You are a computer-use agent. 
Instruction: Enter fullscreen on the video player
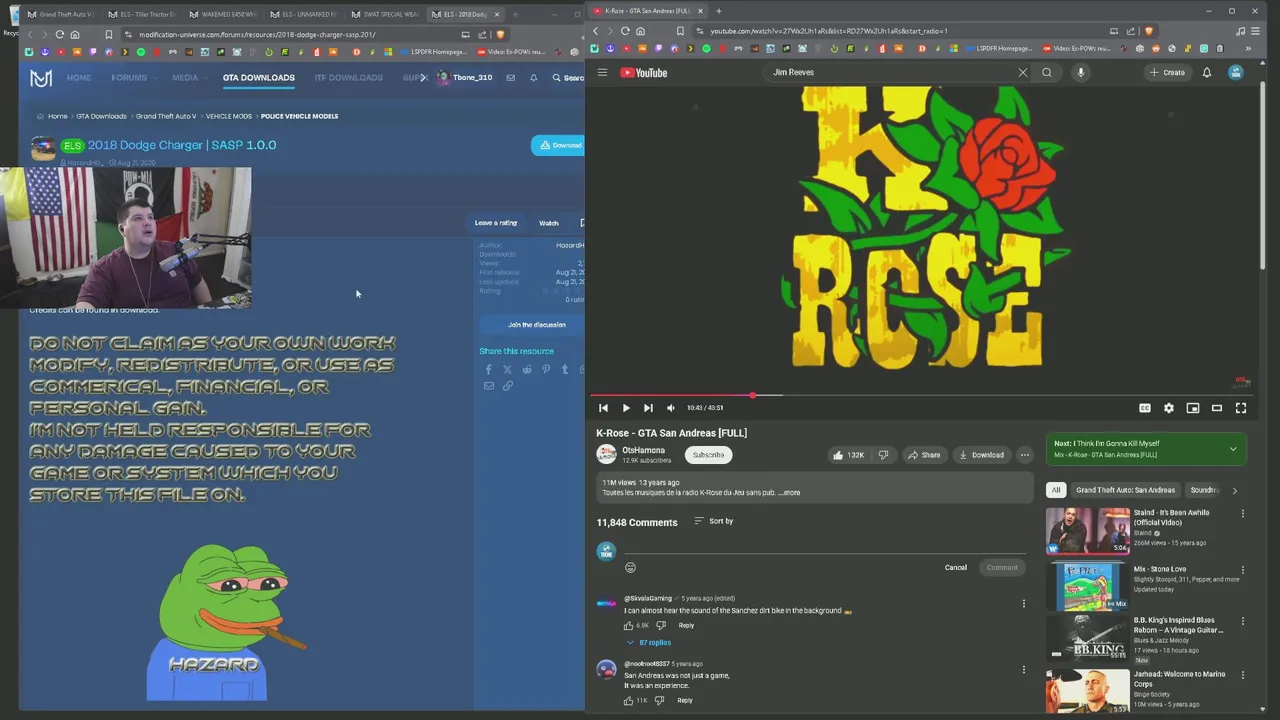pyautogui.click(x=1241, y=408)
